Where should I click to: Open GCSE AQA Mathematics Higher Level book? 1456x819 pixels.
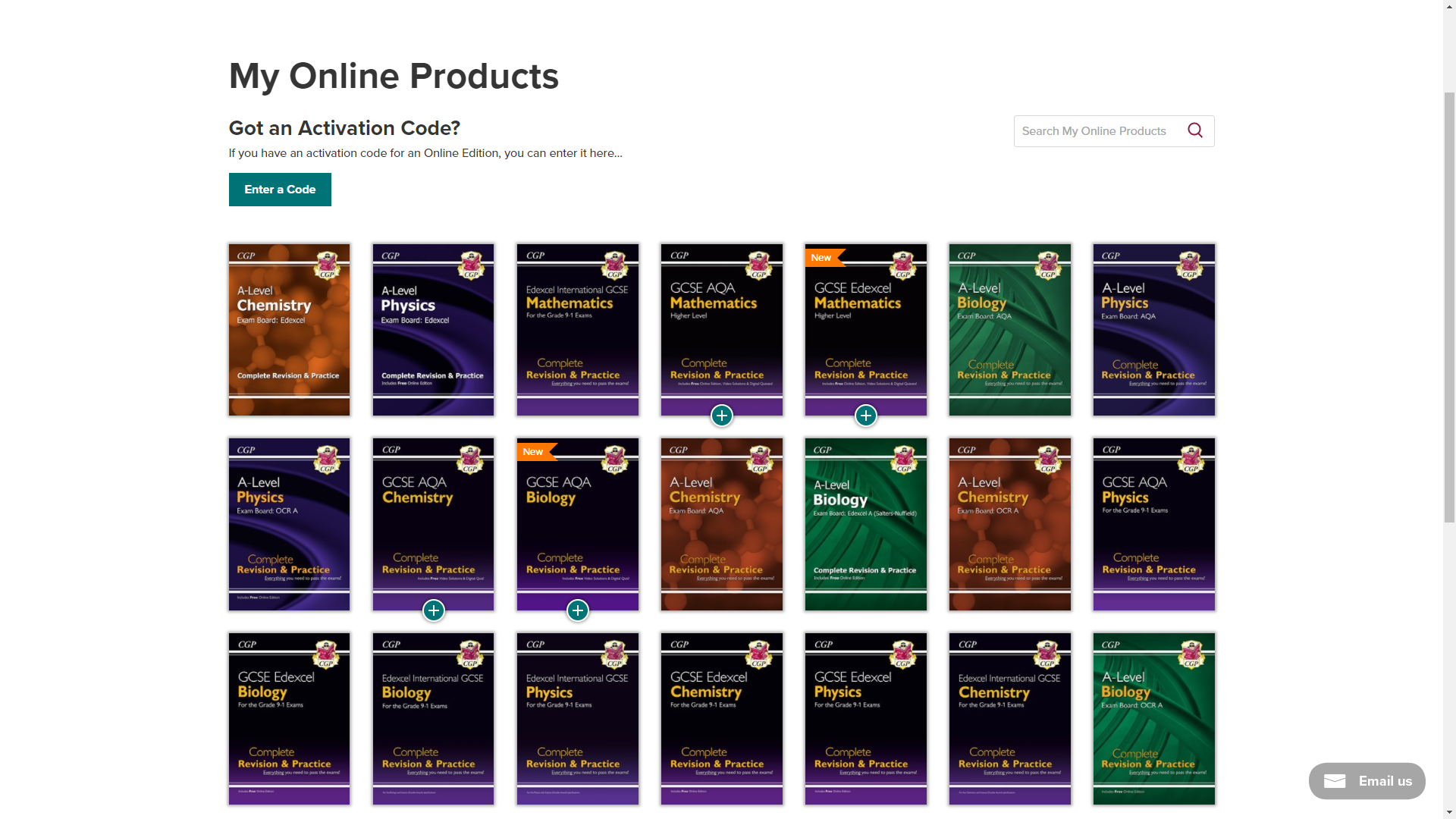pos(722,330)
